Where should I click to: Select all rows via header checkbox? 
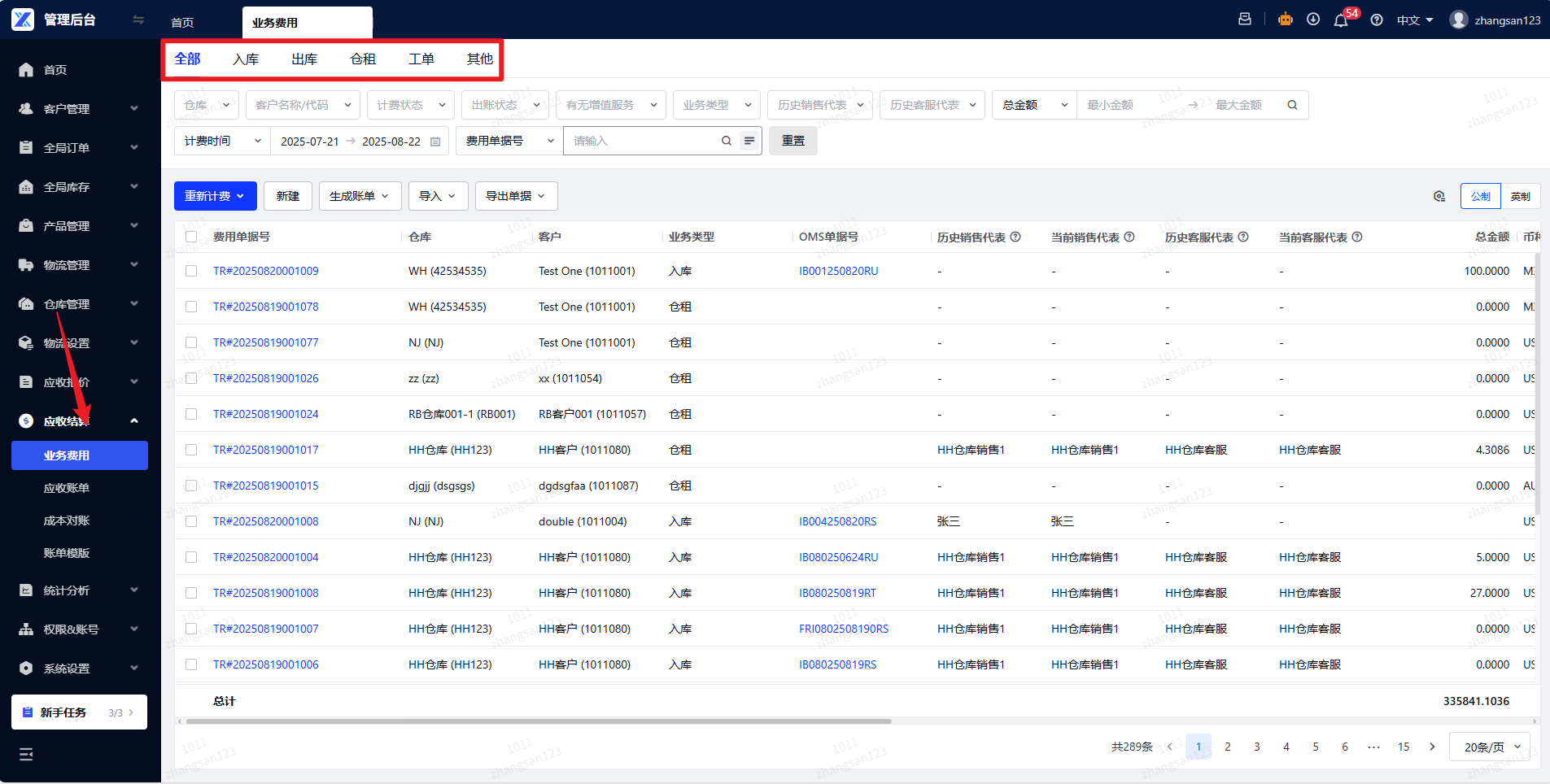[x=191, y=237]
